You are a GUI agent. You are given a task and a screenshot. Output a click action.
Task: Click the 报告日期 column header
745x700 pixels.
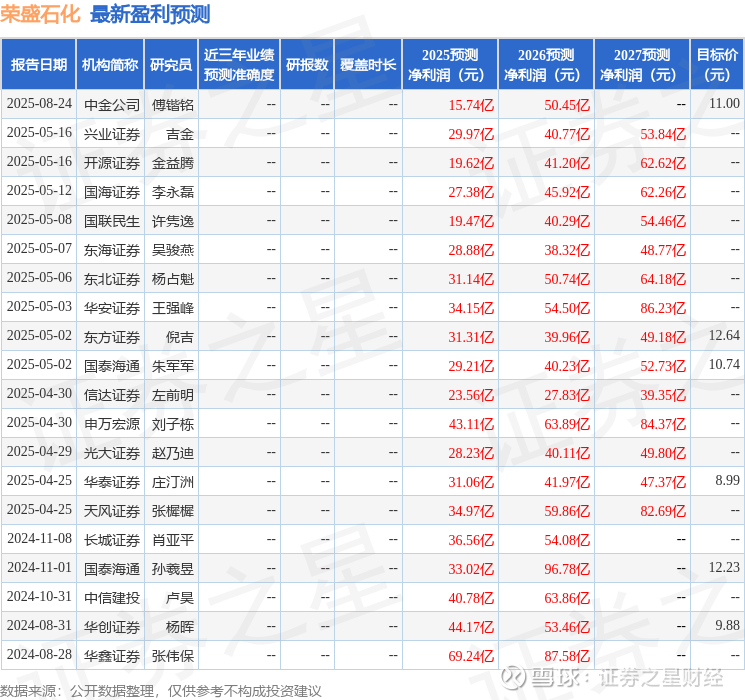coord(38,65)
